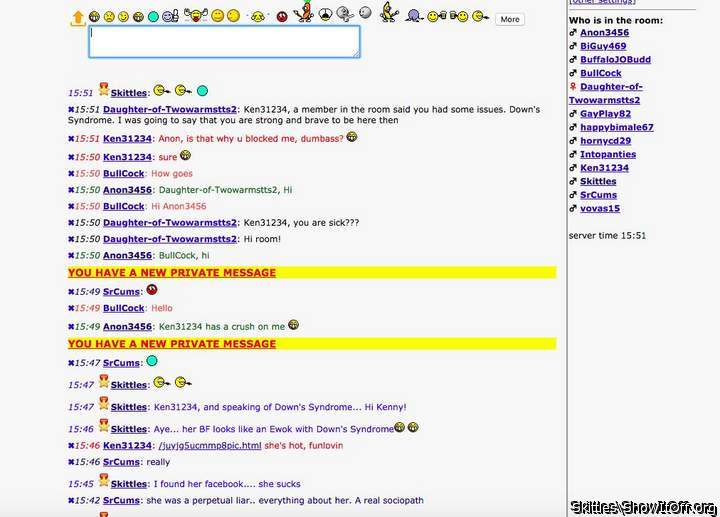Insert the teal circle emoticon from toolbar
This screenshot has width=720, height=517.
(x=153, y=17)
